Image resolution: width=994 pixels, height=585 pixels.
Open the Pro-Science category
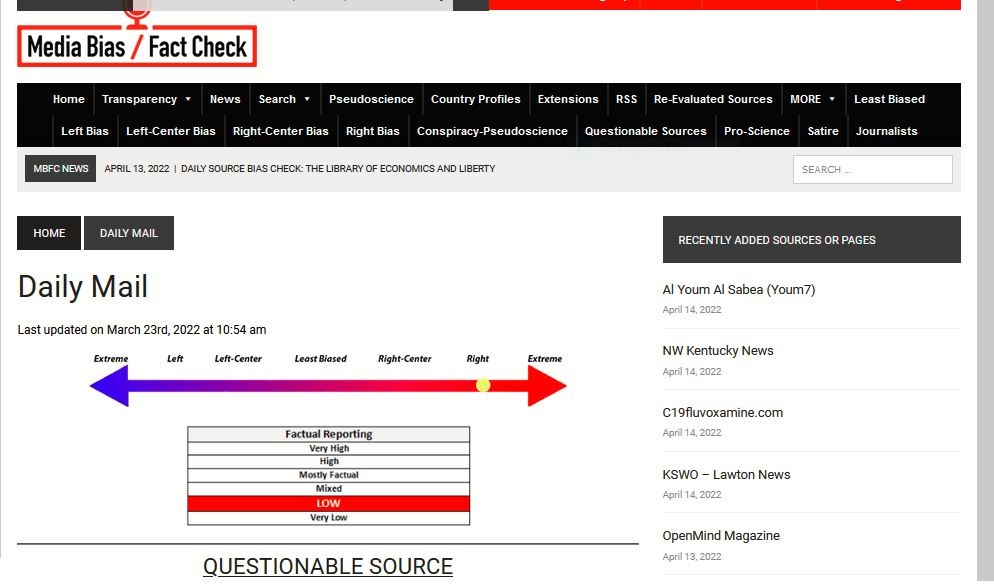click(x=757, y=131)
